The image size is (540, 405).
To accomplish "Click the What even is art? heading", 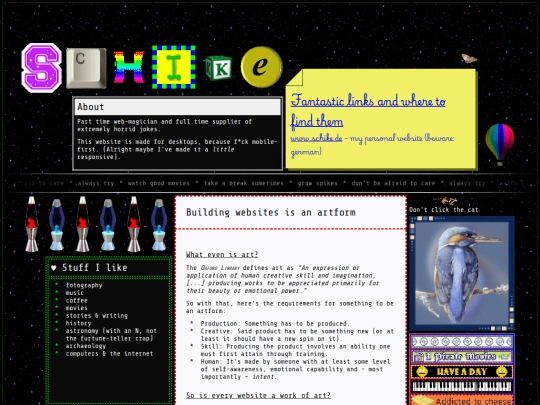I will (x=222, y=255).
